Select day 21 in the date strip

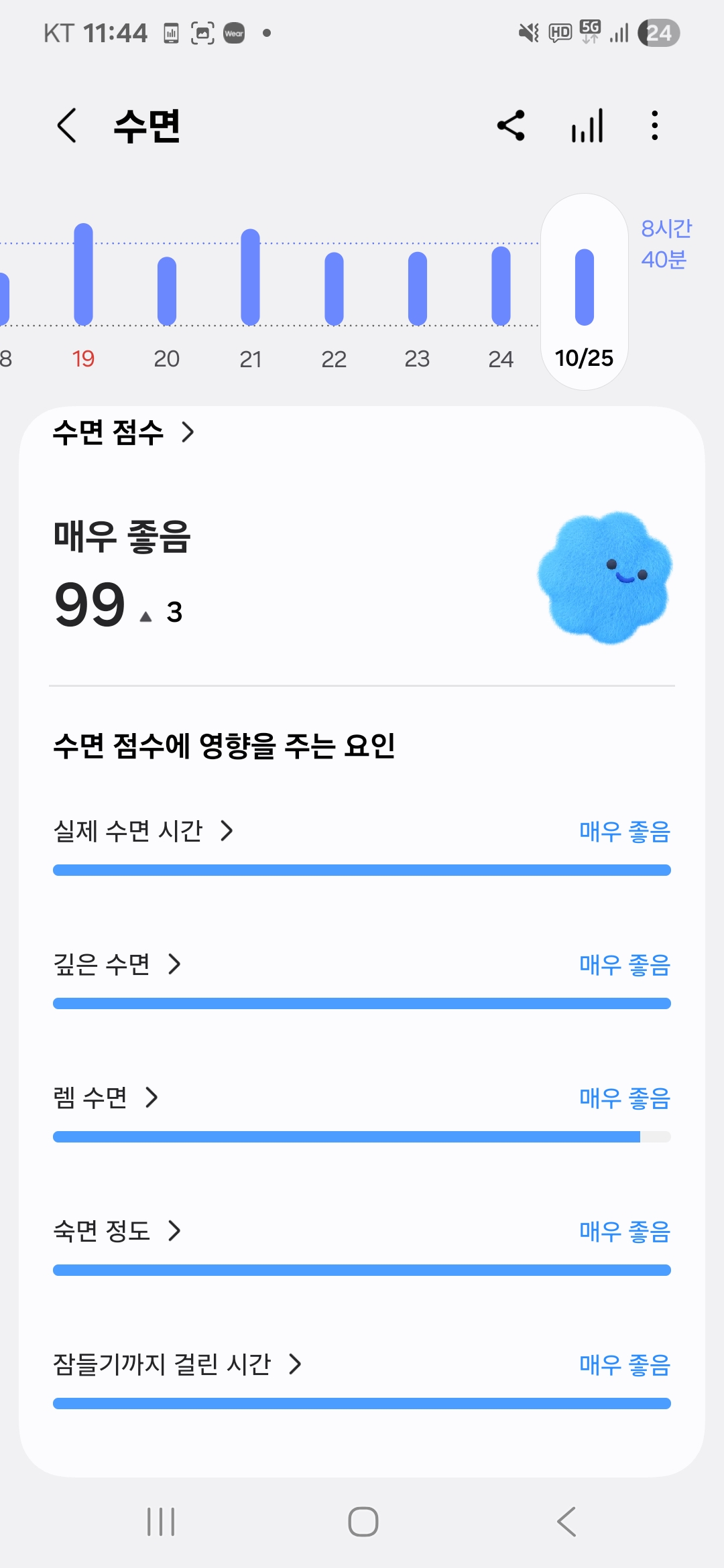click(250, 358)
